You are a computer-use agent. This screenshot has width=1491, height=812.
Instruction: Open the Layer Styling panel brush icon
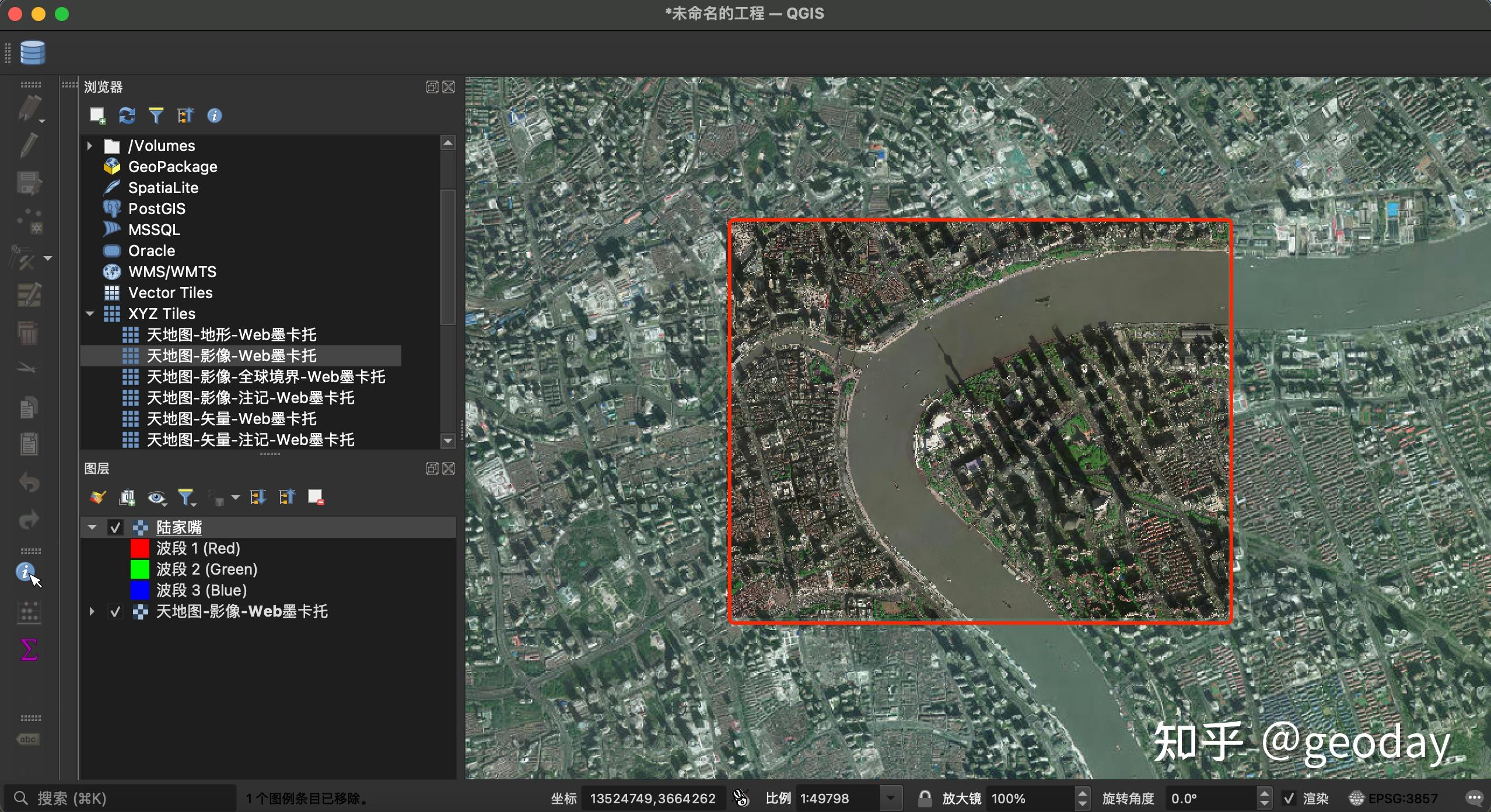point(97,497)
